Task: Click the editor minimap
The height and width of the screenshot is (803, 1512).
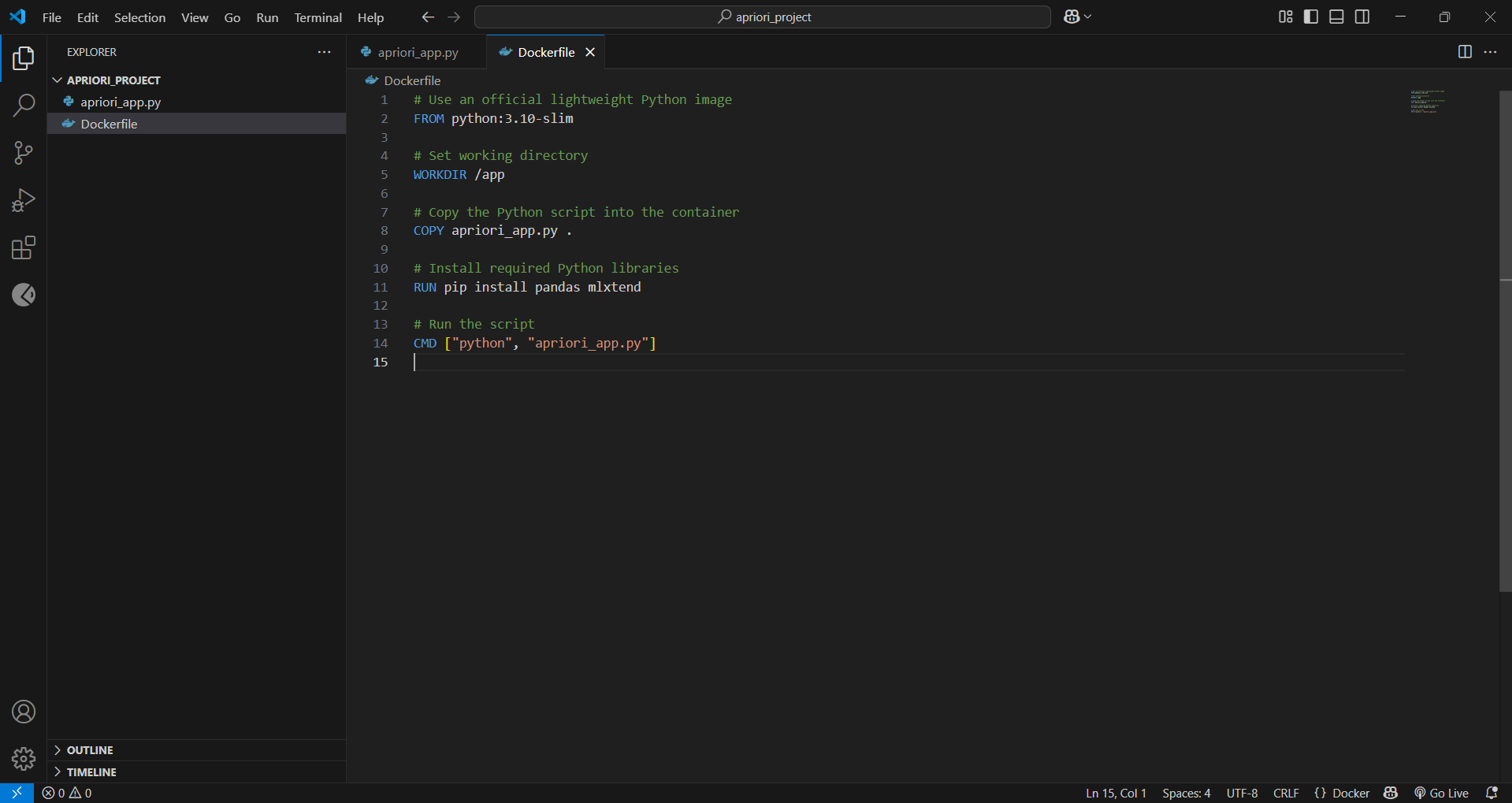Action: click(1427, 102)
